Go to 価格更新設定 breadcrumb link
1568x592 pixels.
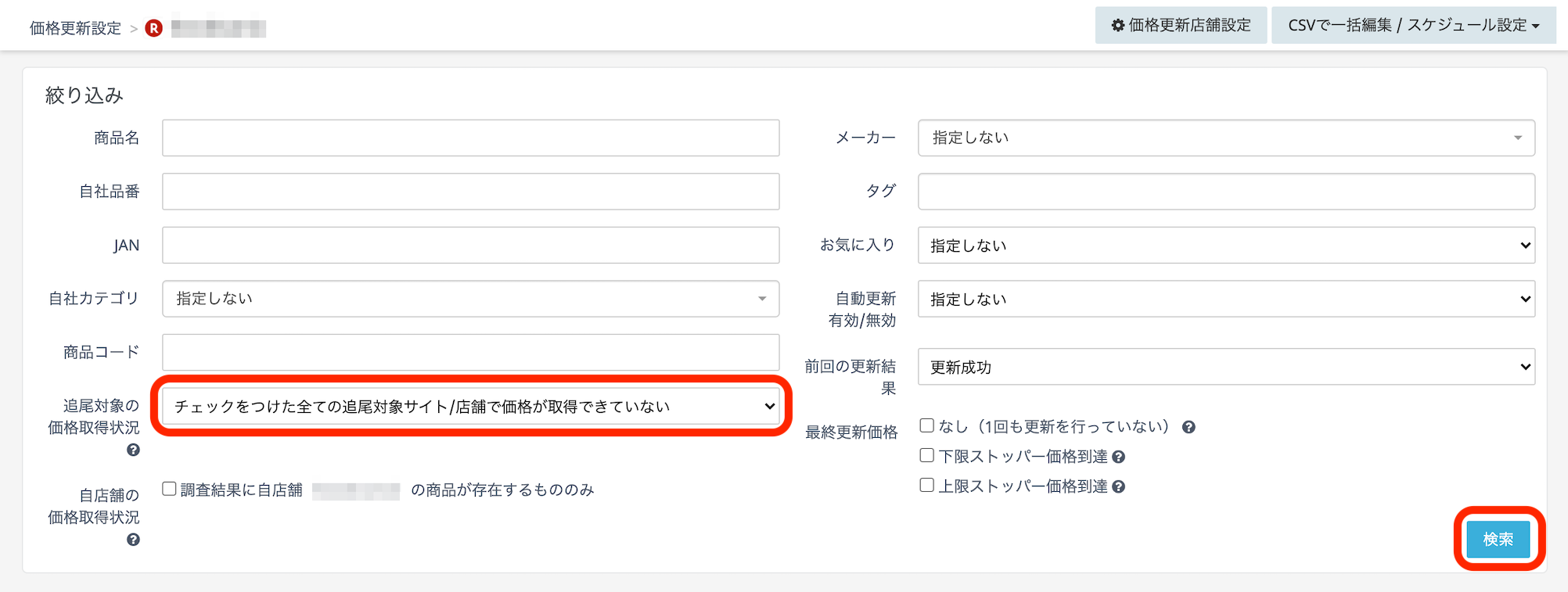pyautogui.click(x=75, y=28)
